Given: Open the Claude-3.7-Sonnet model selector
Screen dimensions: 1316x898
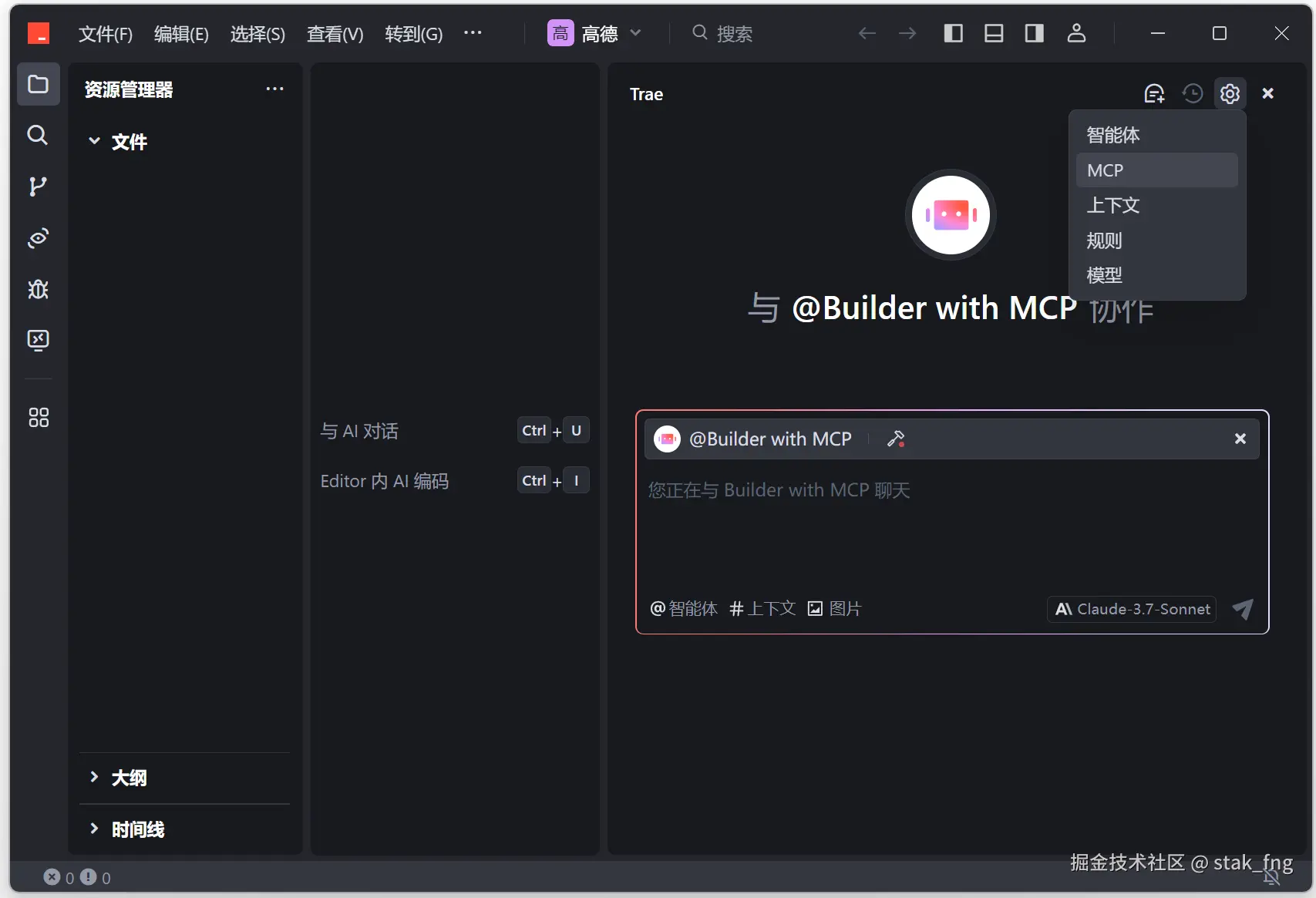Looking at the screenshot, I should coord(1131,609).
